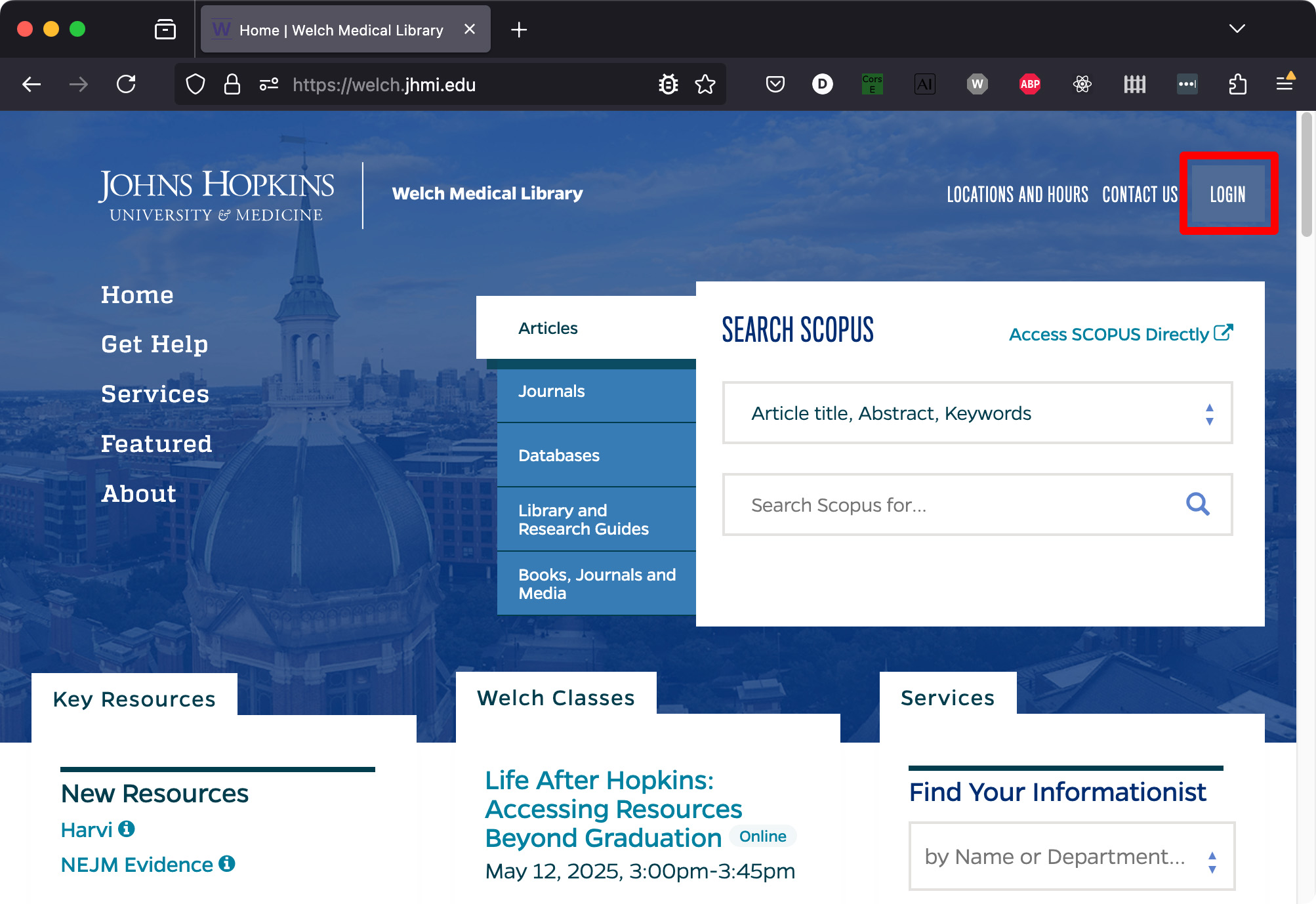Click the Login button
The width and height of the screenshot is (1316, 904).
[1228, 194]
